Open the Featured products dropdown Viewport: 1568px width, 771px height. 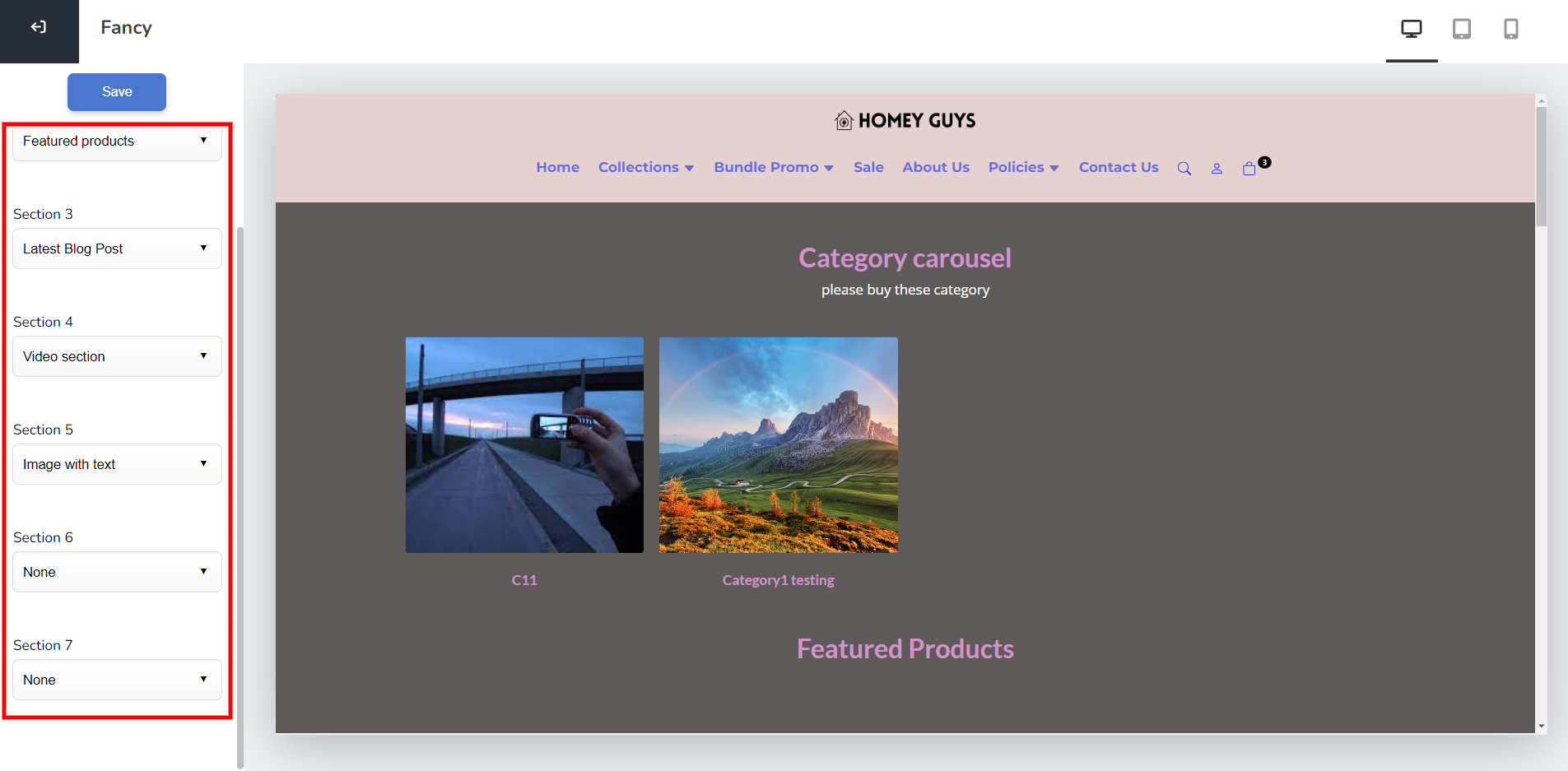tap(117, 142)
